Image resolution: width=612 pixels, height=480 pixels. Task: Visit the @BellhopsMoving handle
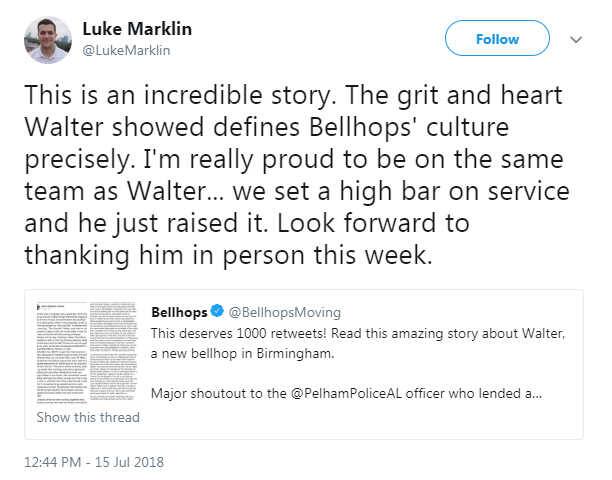pyautogui.click(x=285, y=312)
